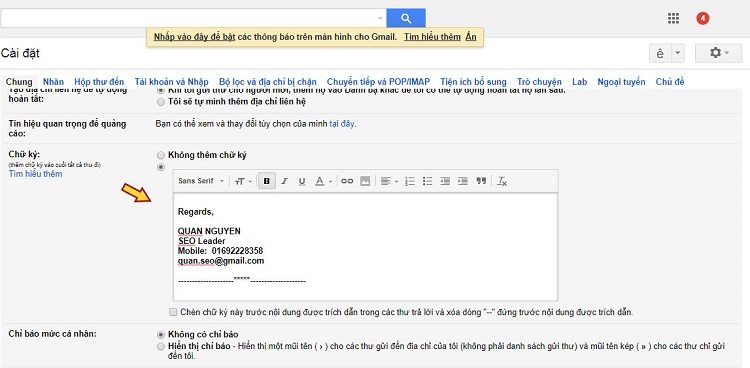
Task: Click the 'quan.seo@gmail.com' signature line
Action: click(221, 261)
